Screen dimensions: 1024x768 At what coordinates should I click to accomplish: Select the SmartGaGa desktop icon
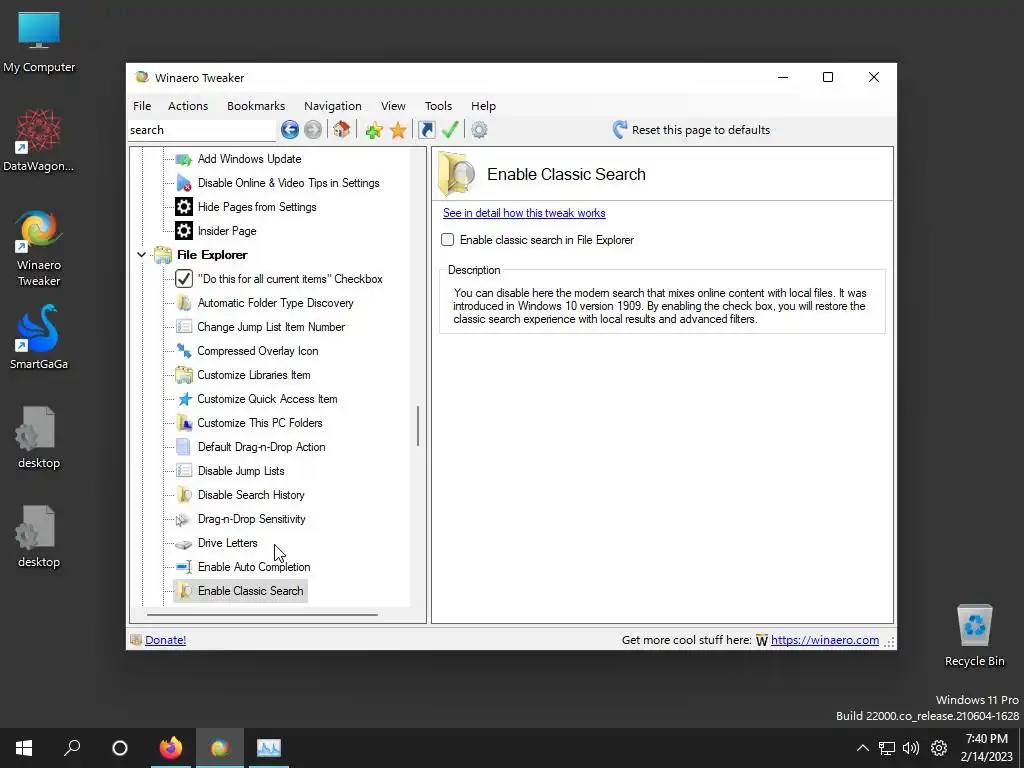39,337
